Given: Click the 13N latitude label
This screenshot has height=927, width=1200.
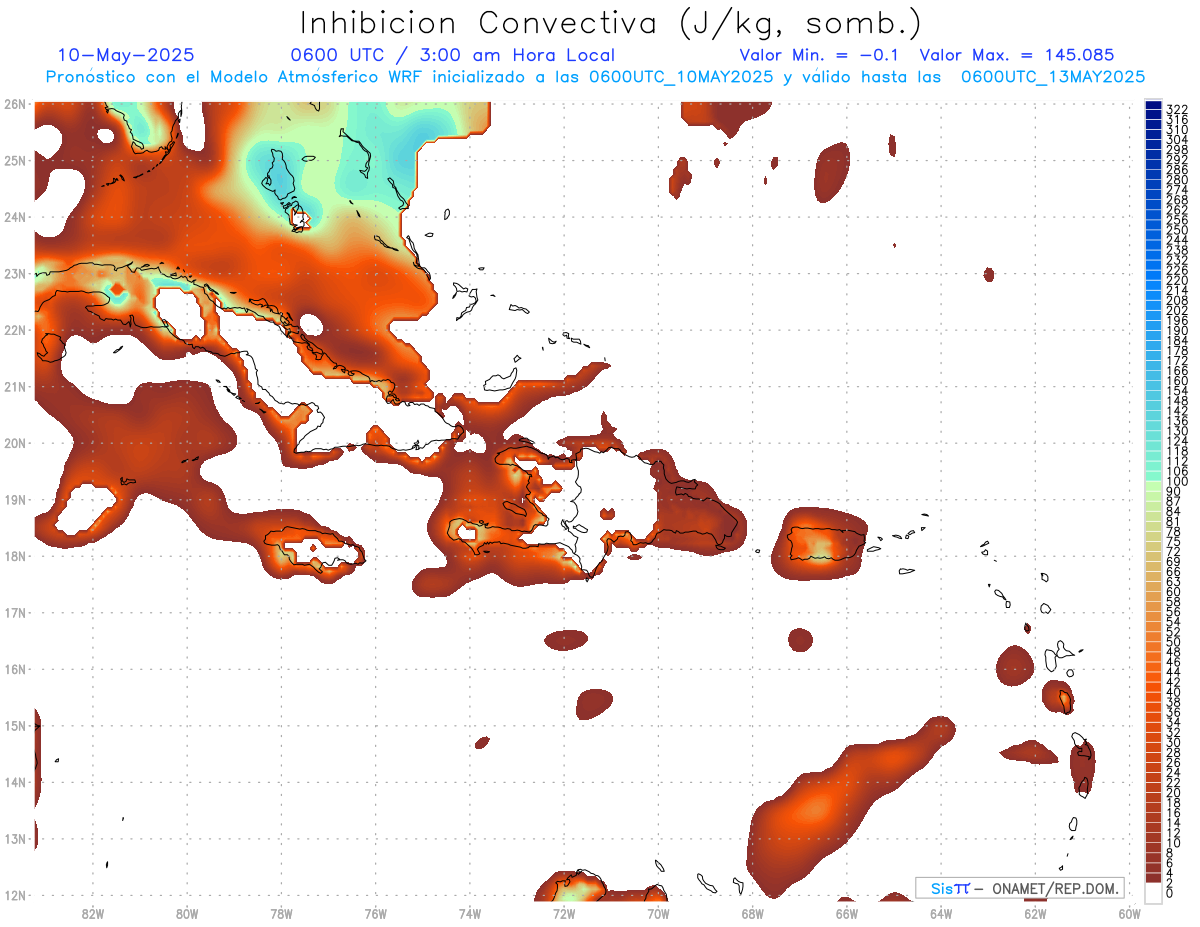Looking at the screenshot, I should [x=15, y=838].
